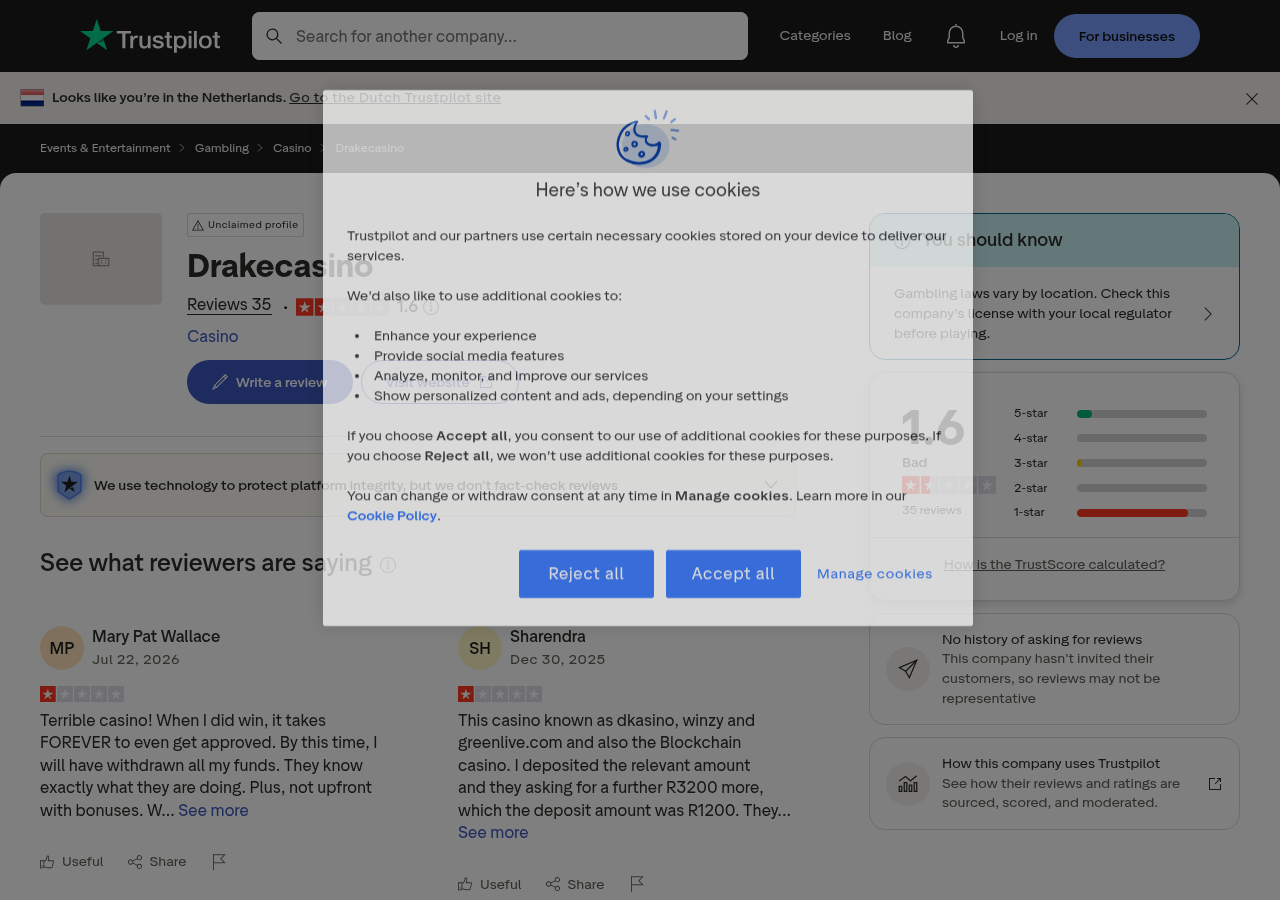Click the paper plane icon in review history card
This screenshot has height=900, width=1280.
908,669
